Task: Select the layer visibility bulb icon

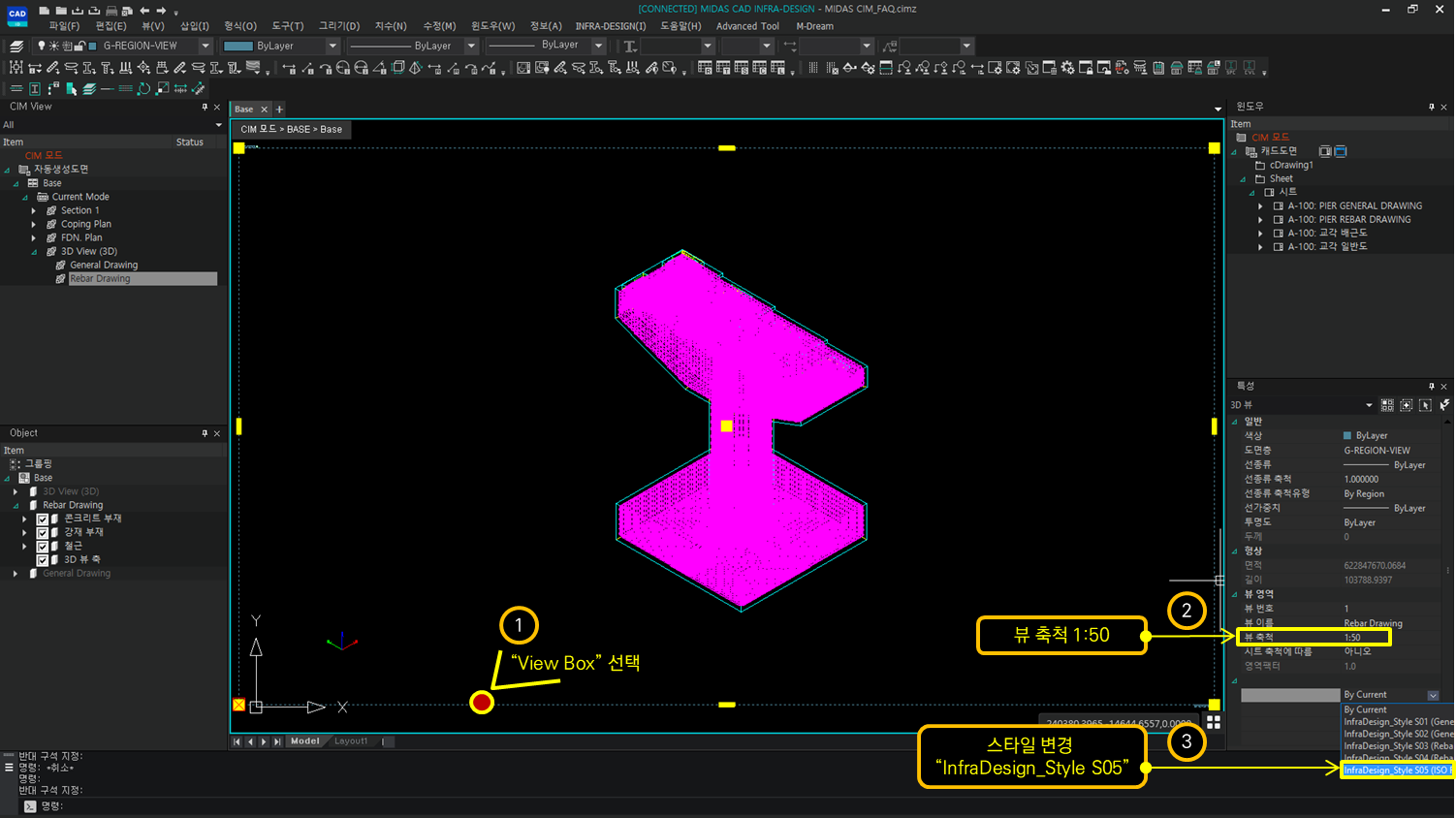Action: tap(40, 46)
